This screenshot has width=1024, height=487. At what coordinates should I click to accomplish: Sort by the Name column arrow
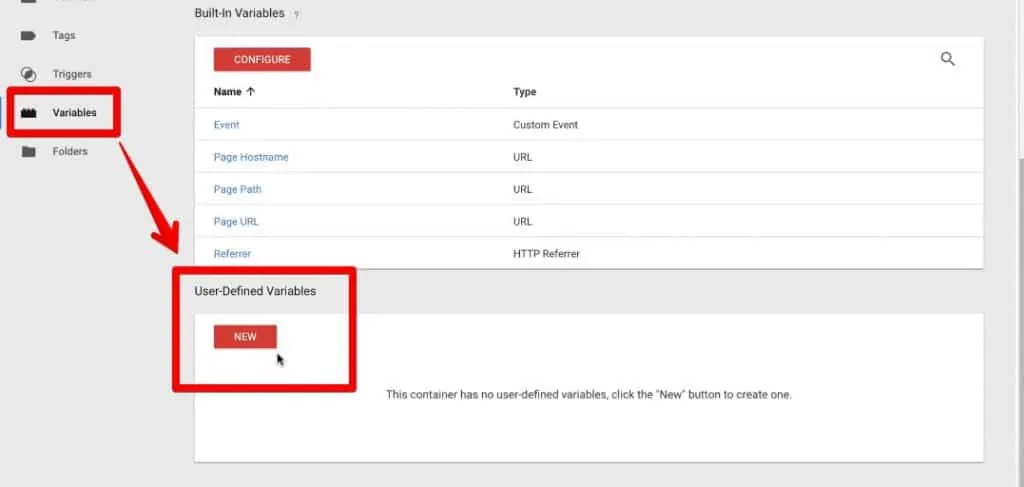pos(251,92)
